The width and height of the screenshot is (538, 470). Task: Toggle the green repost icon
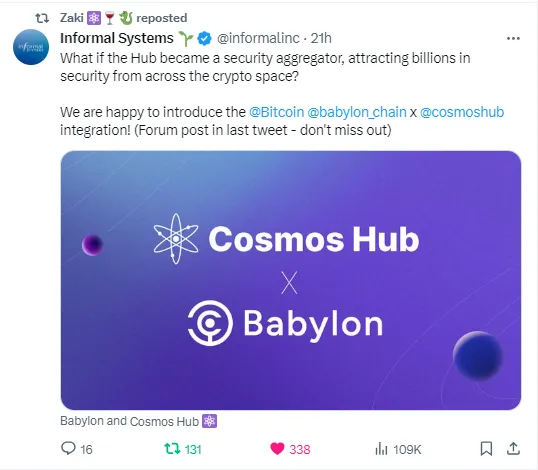[x=172, y=448]
